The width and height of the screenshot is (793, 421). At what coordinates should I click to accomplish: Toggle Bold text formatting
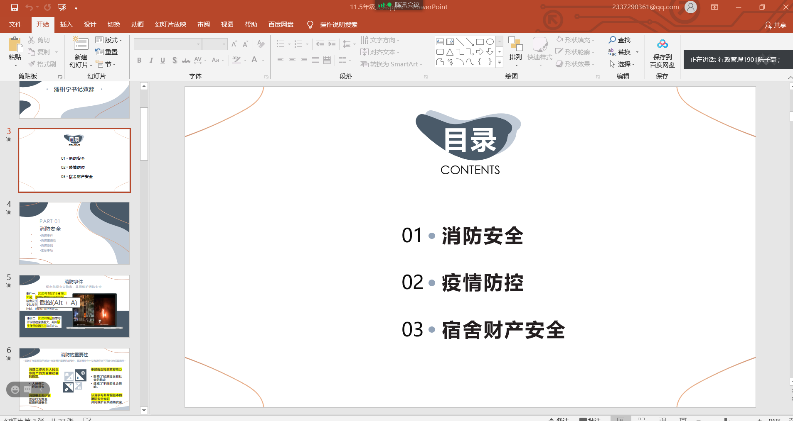click(140, 62)
